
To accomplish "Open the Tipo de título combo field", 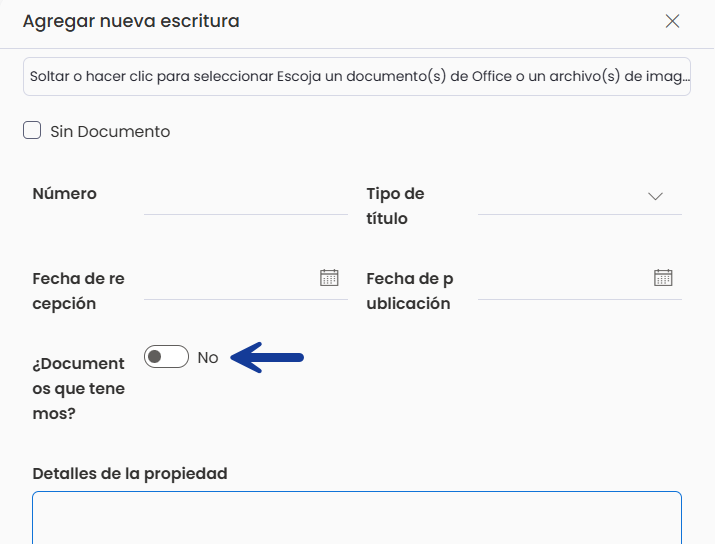I will (x=580, y=197).
